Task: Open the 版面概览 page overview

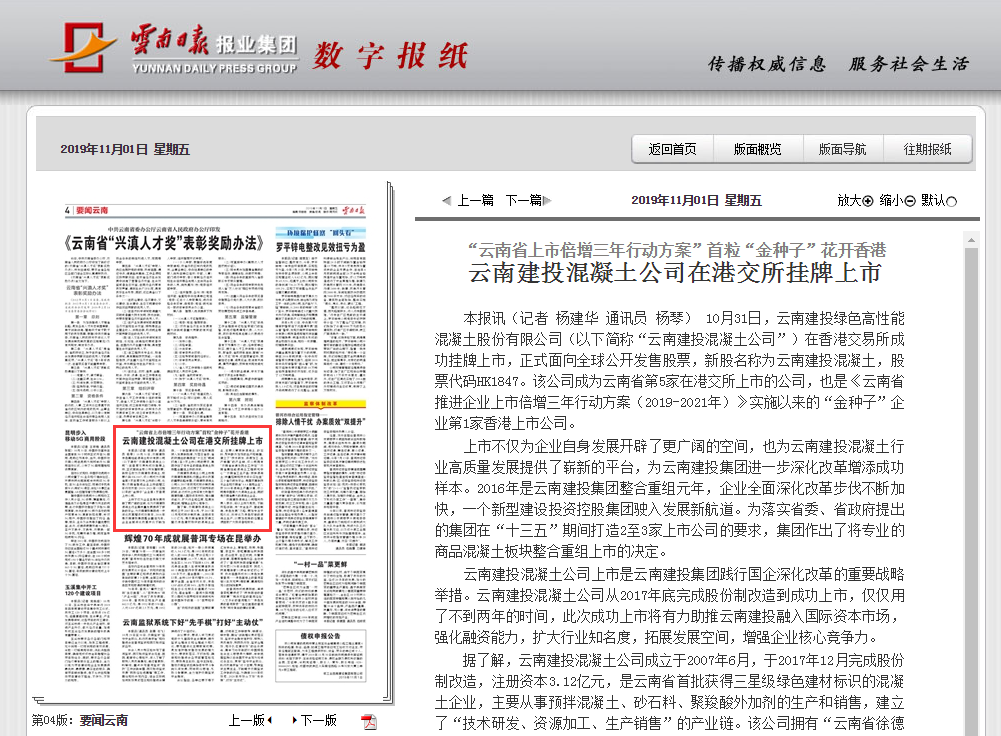Action: point(761,148)
